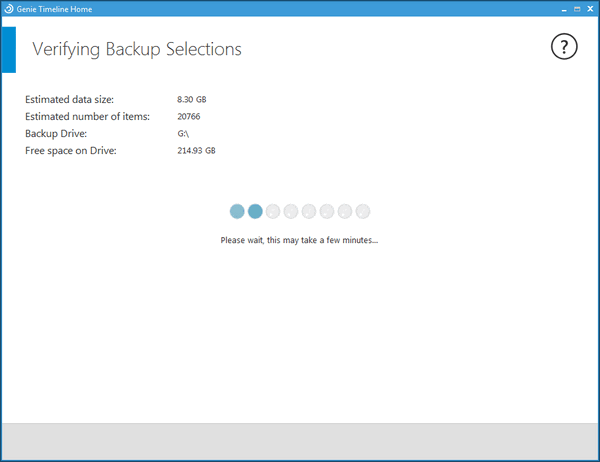Click the 'Backup Drive:' label
This screenshot has width=600, height=462.
pos(56,134)
